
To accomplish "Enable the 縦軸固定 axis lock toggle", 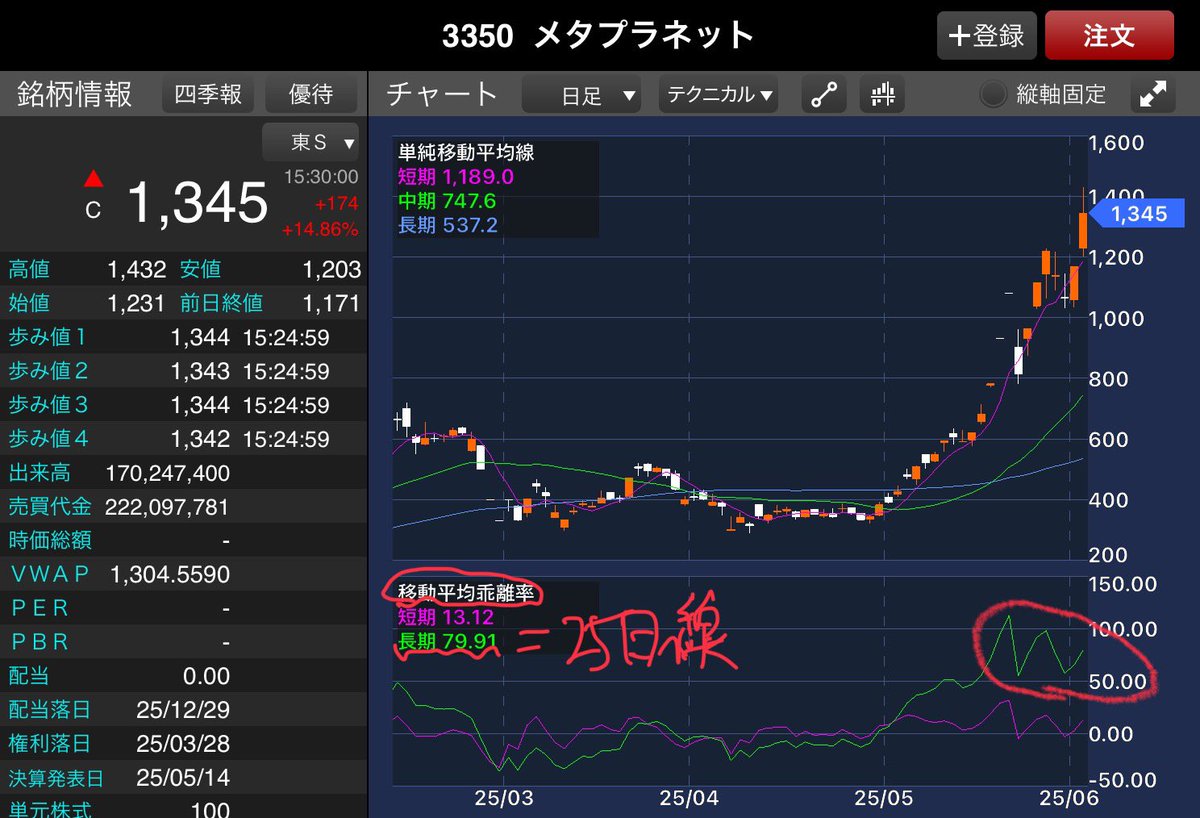I will tap(994, 94).
